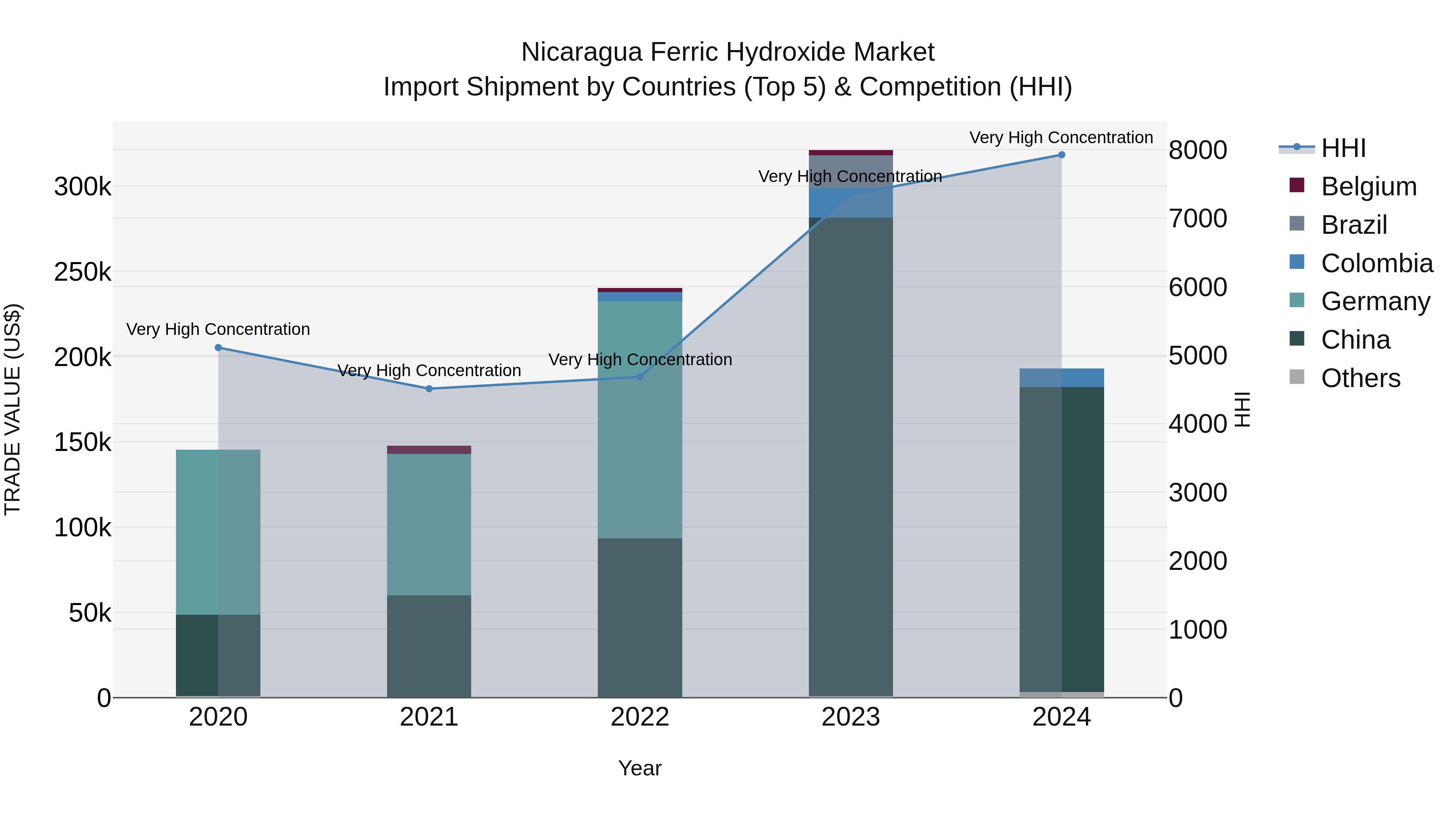1456x819 pixels.
Task: Click the Germany segment of the 2021 bar
Action: pyautogui.click(x=429, y=525)
